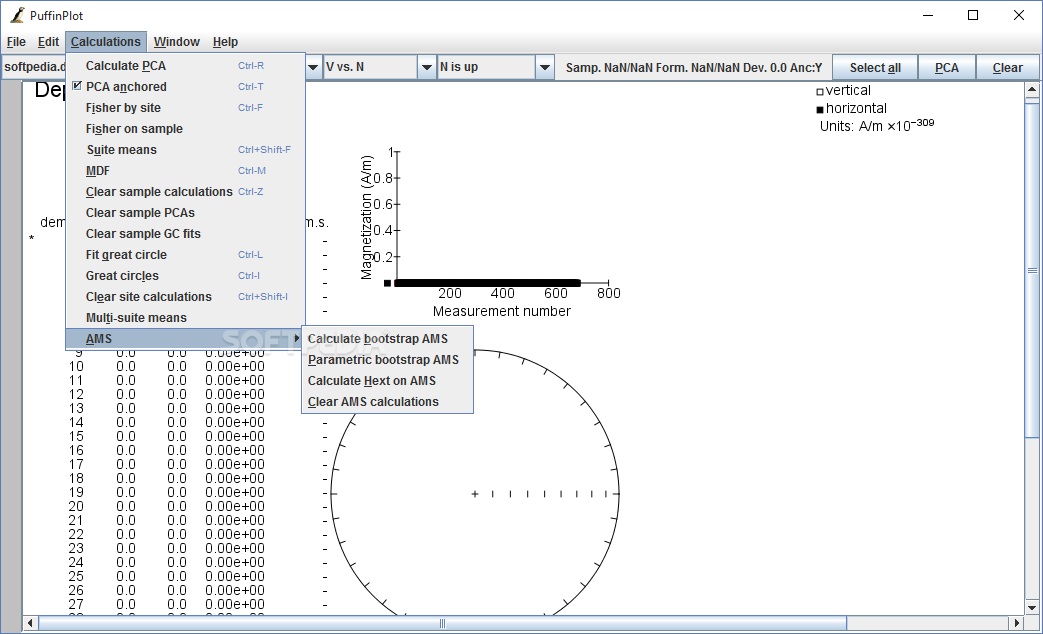Click row 15 in data table
This screenshot has width=1043, height=634.
pos(166,436)
